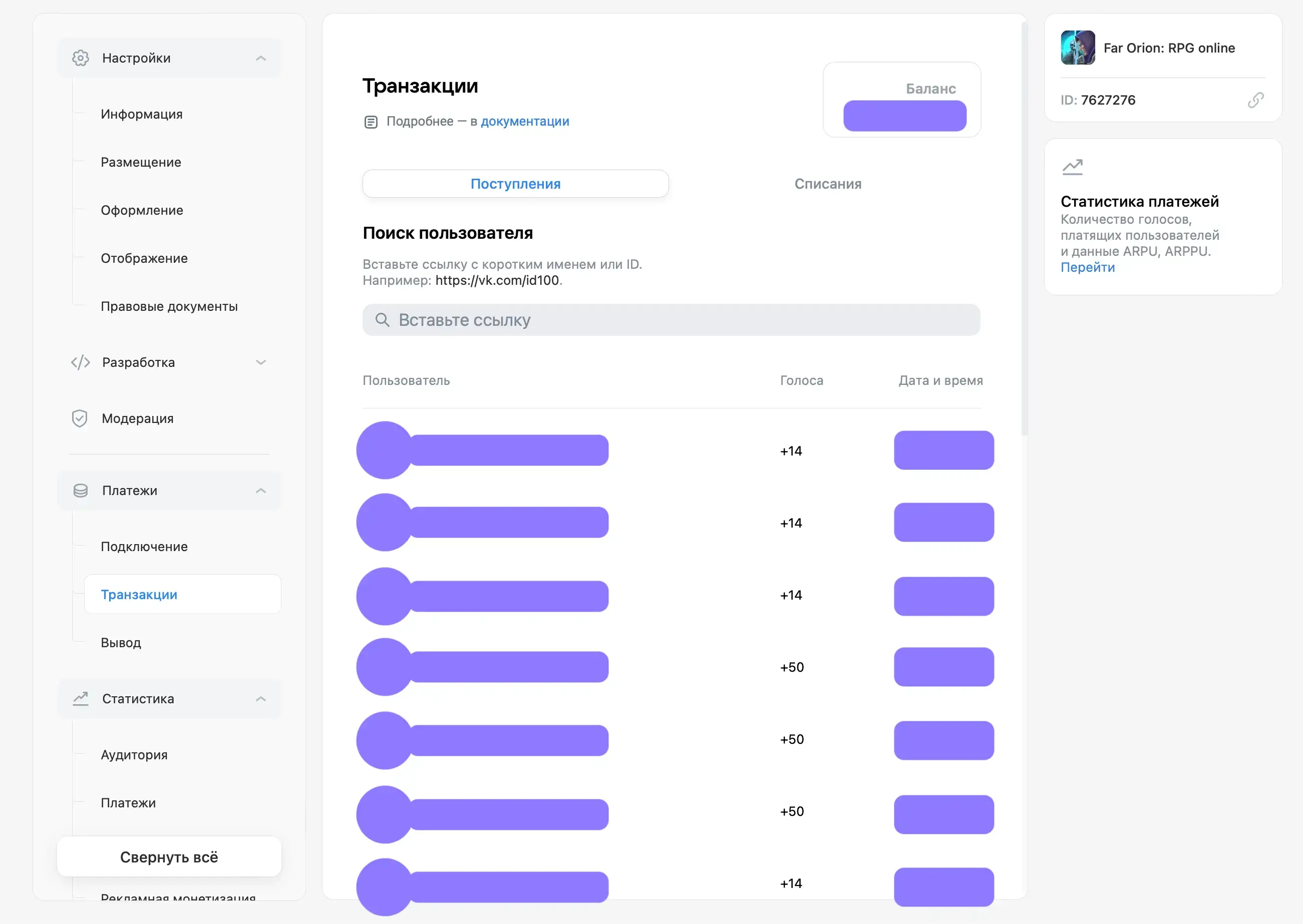Viewport: 1303px width, 924px height.
Task: Open the документации link
Action: point(524,121)
